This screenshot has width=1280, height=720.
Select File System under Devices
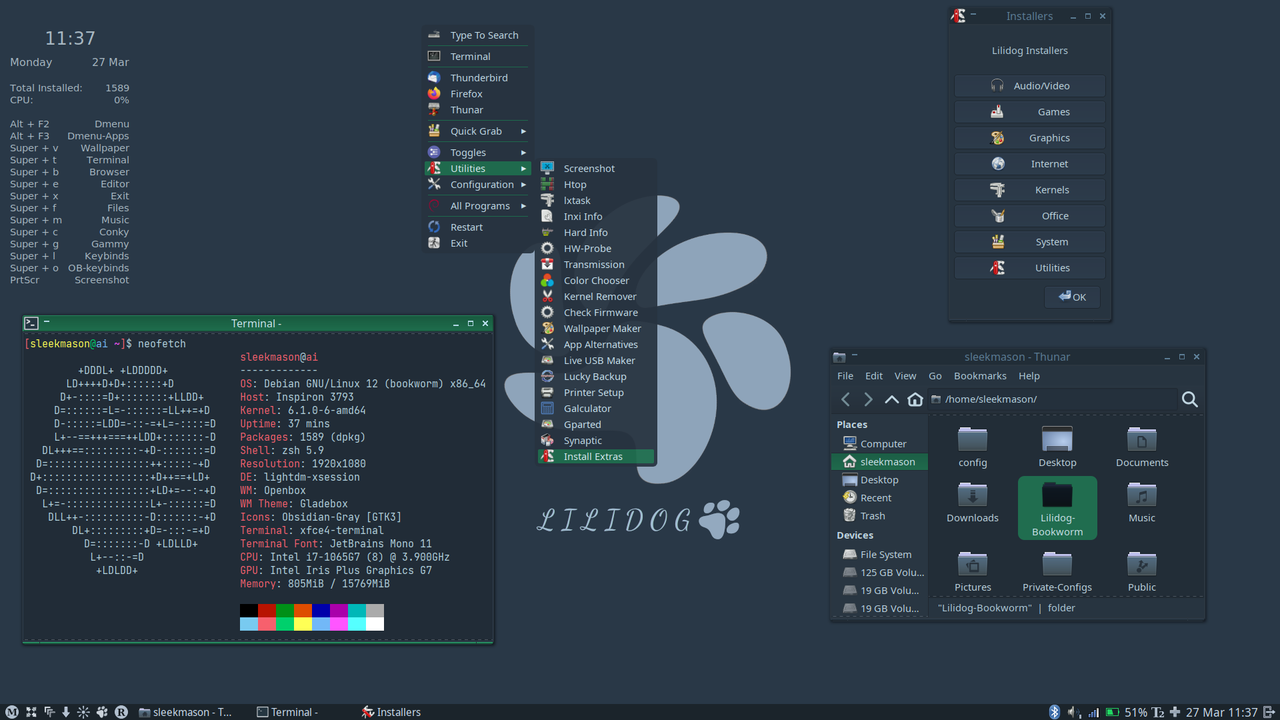pyautogui.click(x=879, y=554)
